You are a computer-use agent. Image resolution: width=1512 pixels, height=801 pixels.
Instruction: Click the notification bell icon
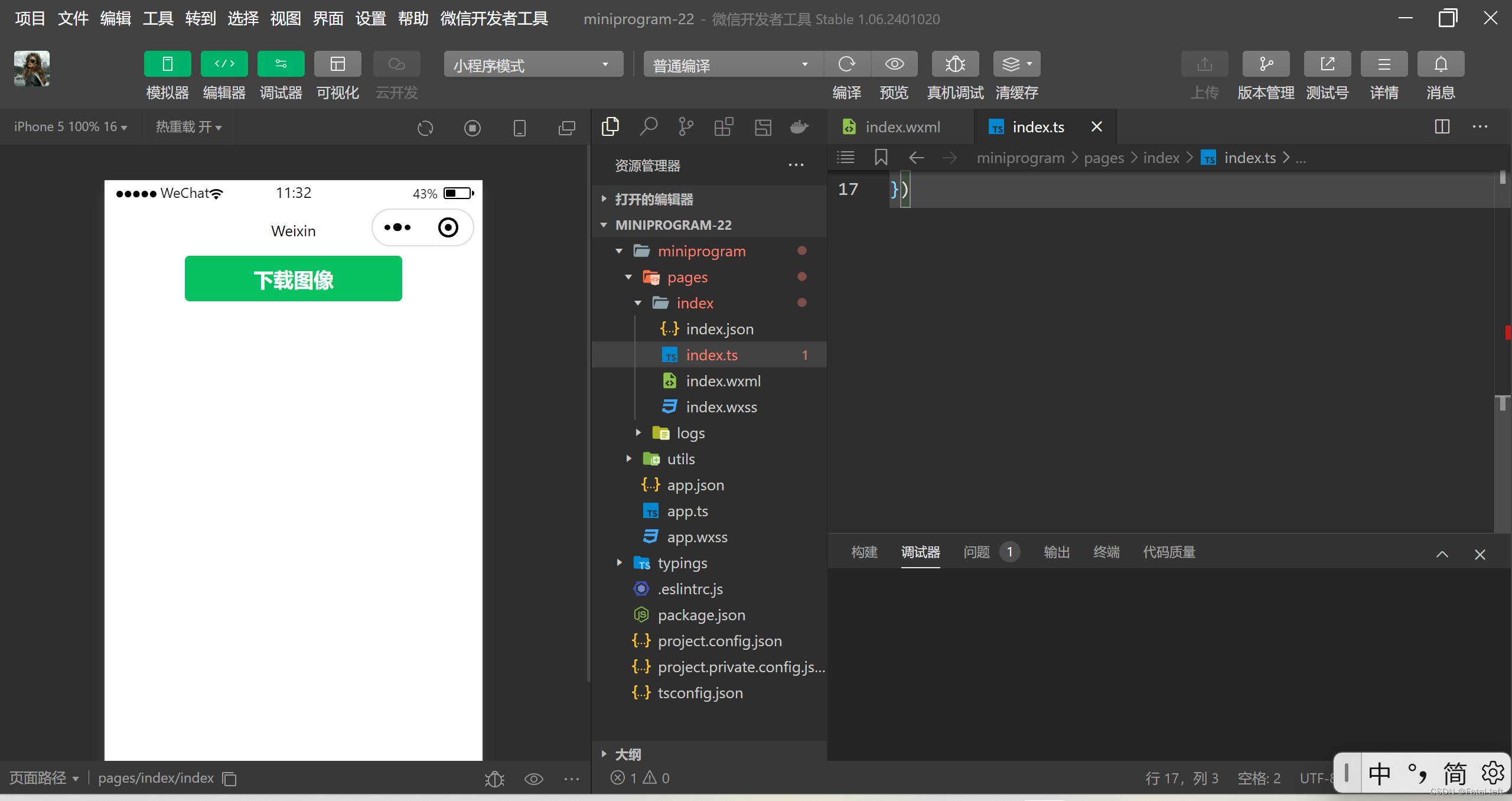tap(1440, 64)
